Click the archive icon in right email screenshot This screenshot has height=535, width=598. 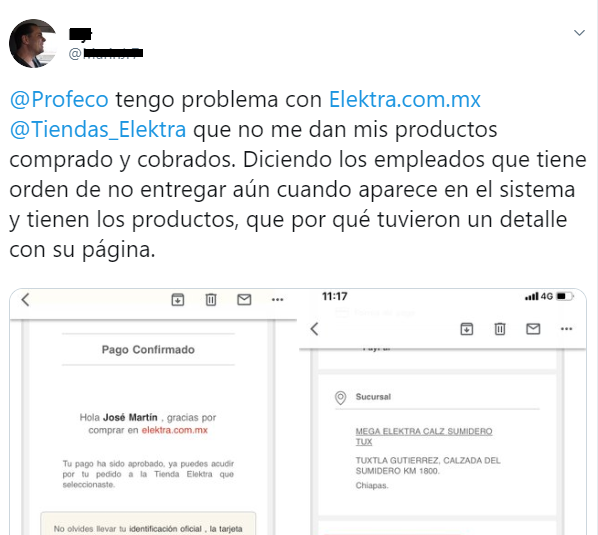[x=467, y=329]
